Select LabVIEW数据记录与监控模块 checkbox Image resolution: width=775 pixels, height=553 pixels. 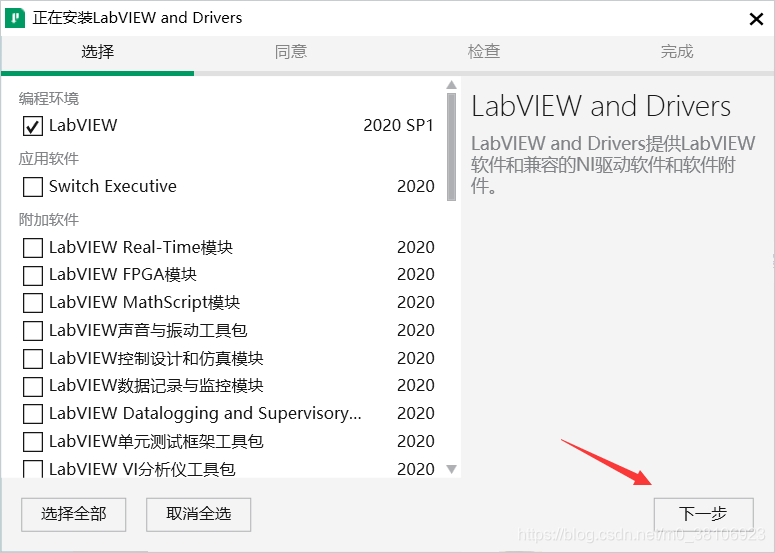[33, 386]
